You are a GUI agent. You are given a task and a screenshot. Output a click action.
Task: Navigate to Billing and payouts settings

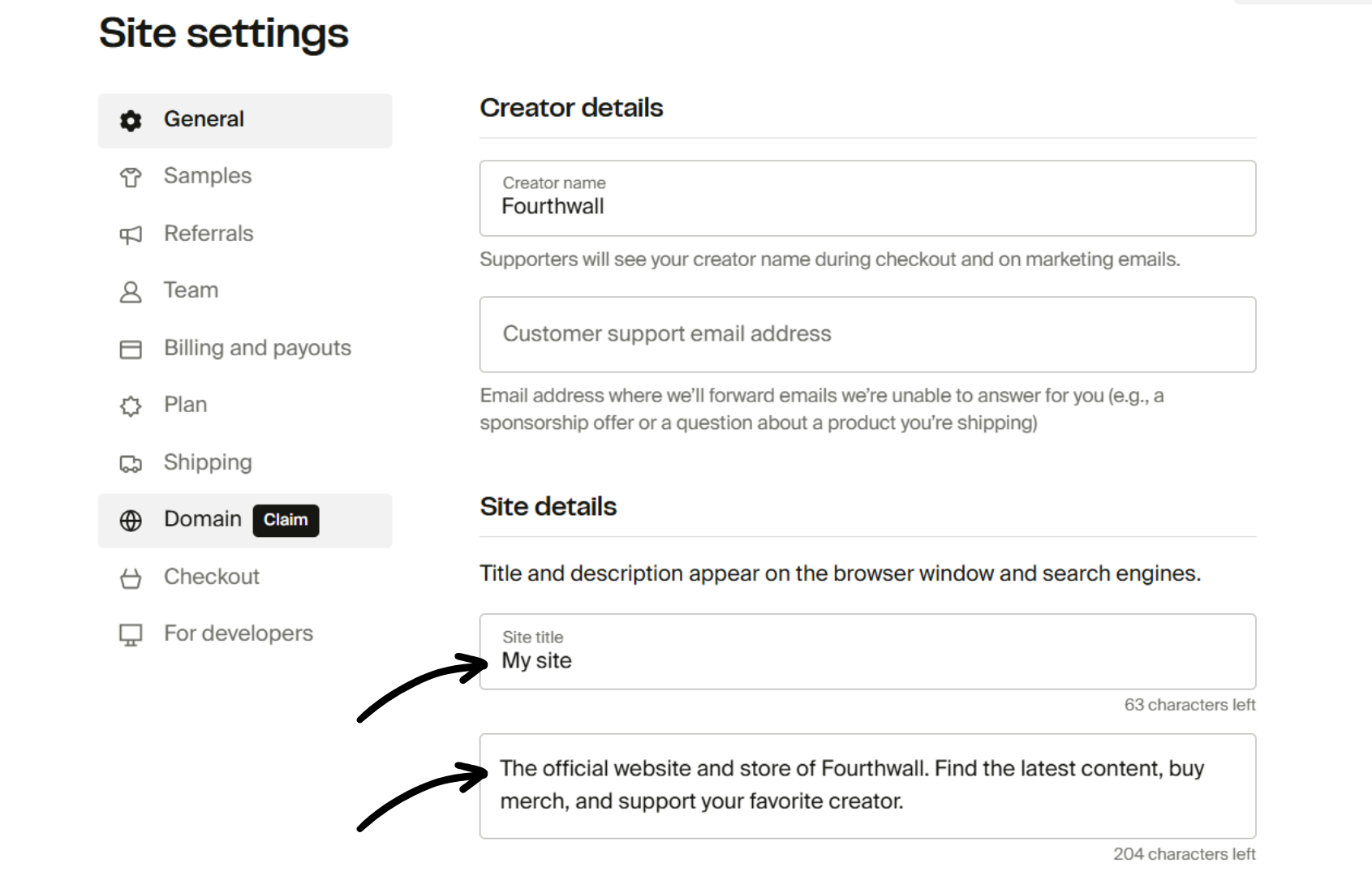257,348
